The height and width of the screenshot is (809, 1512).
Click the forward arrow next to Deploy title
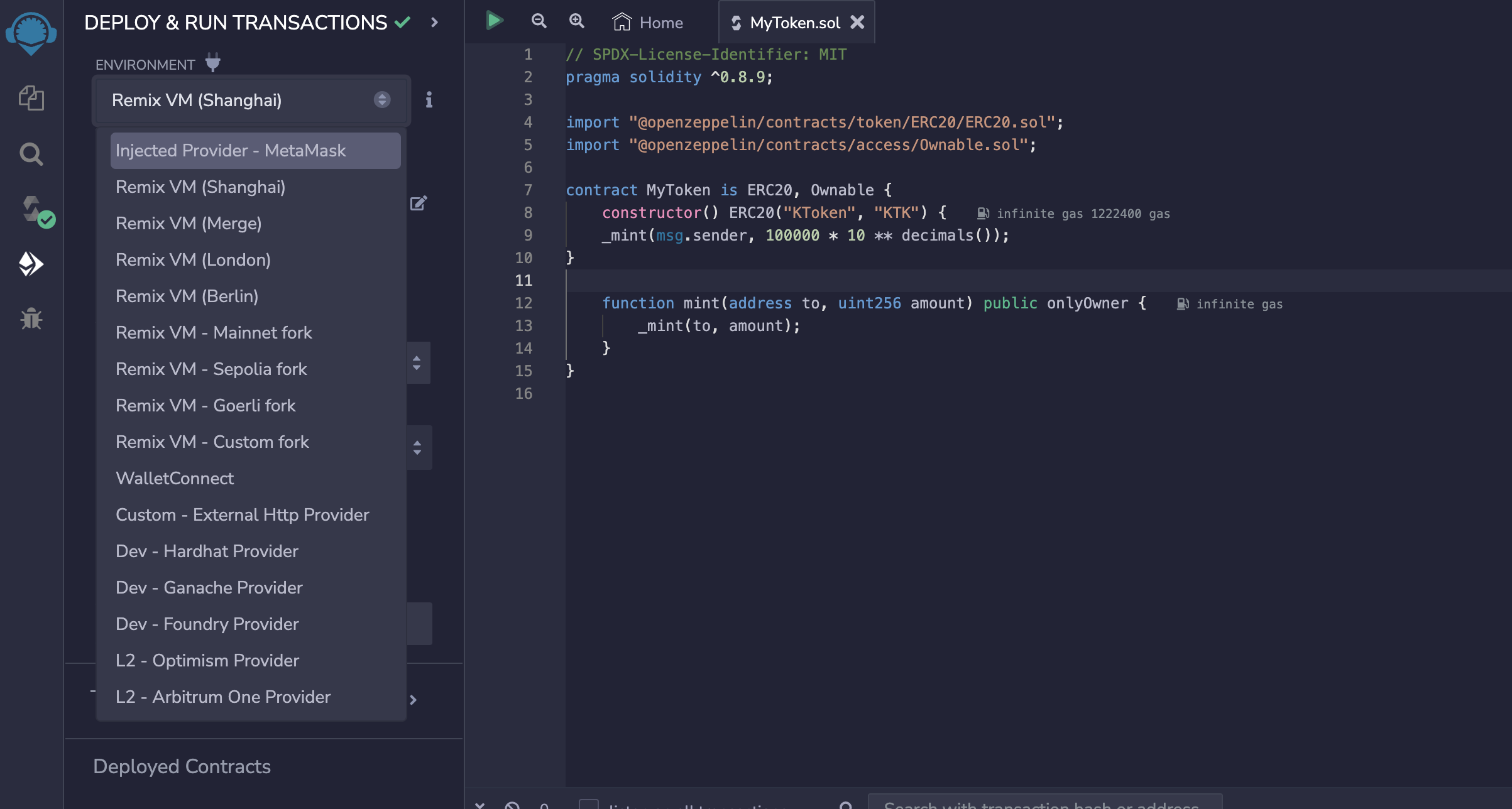point(436,23)
